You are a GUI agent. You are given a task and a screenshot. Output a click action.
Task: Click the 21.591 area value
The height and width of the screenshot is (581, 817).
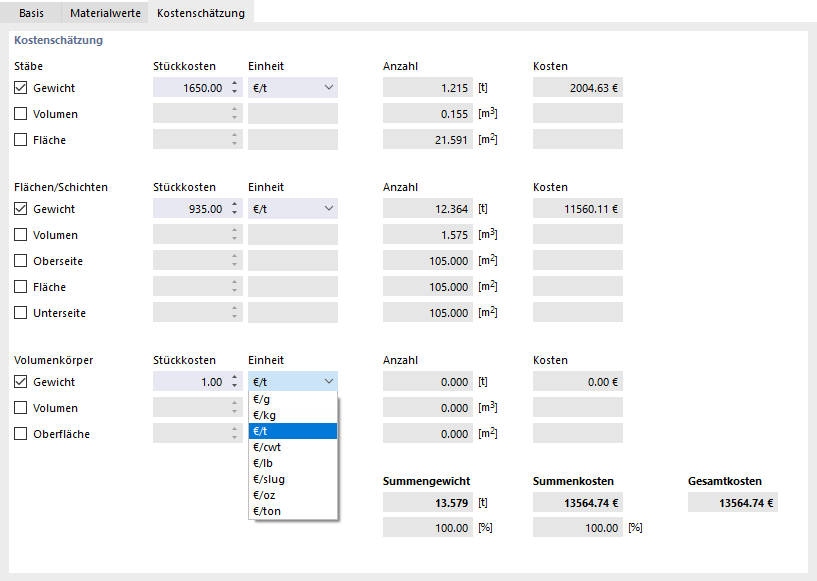pyautogui.click(x=428, y=140)
